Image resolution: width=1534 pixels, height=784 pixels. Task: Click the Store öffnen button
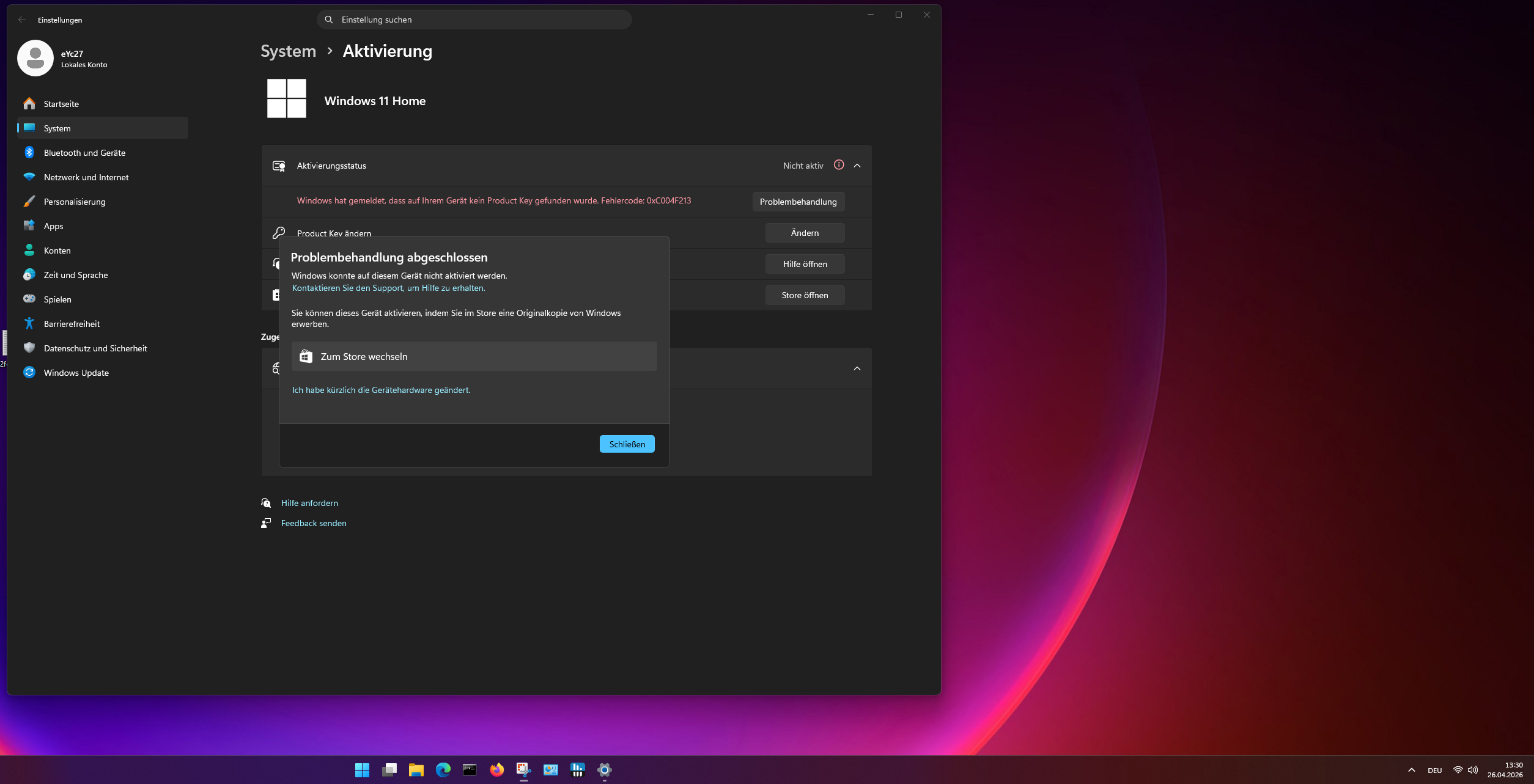(805, 295)
